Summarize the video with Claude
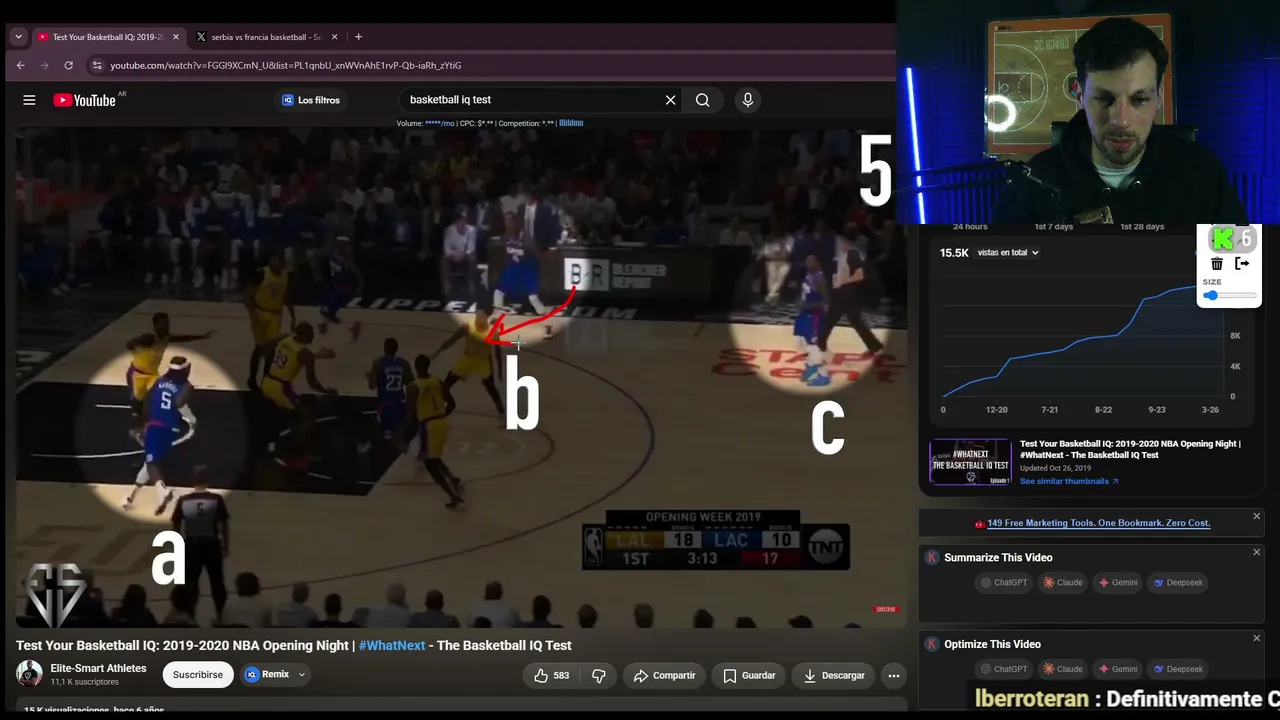Viewport: 1280px width, 720px height. pyautogui.click(x=1063, y=582)
